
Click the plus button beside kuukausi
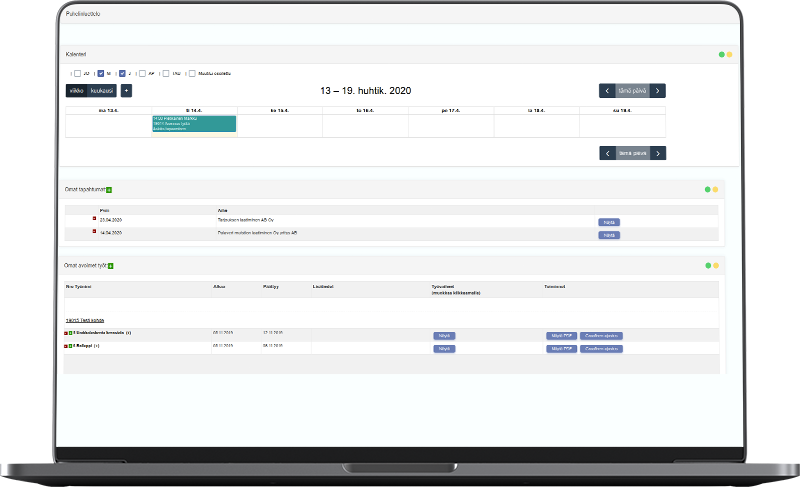pos(127,91)
